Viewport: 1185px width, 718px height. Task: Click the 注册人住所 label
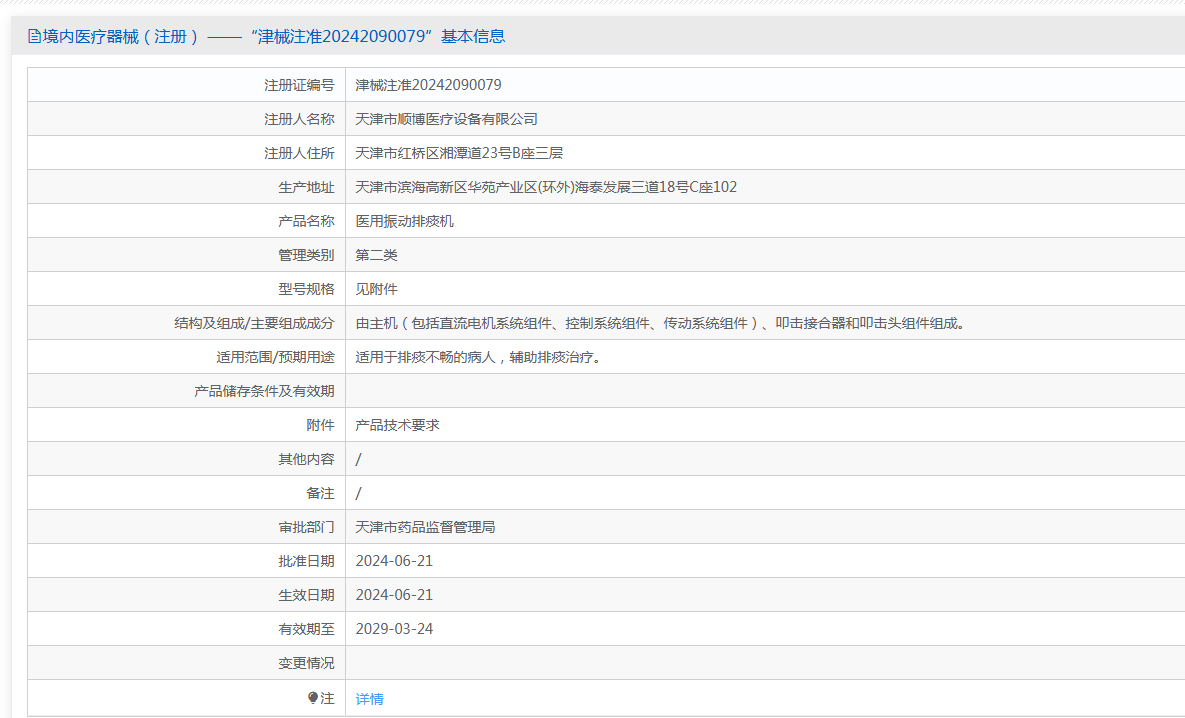click(299, 153)
